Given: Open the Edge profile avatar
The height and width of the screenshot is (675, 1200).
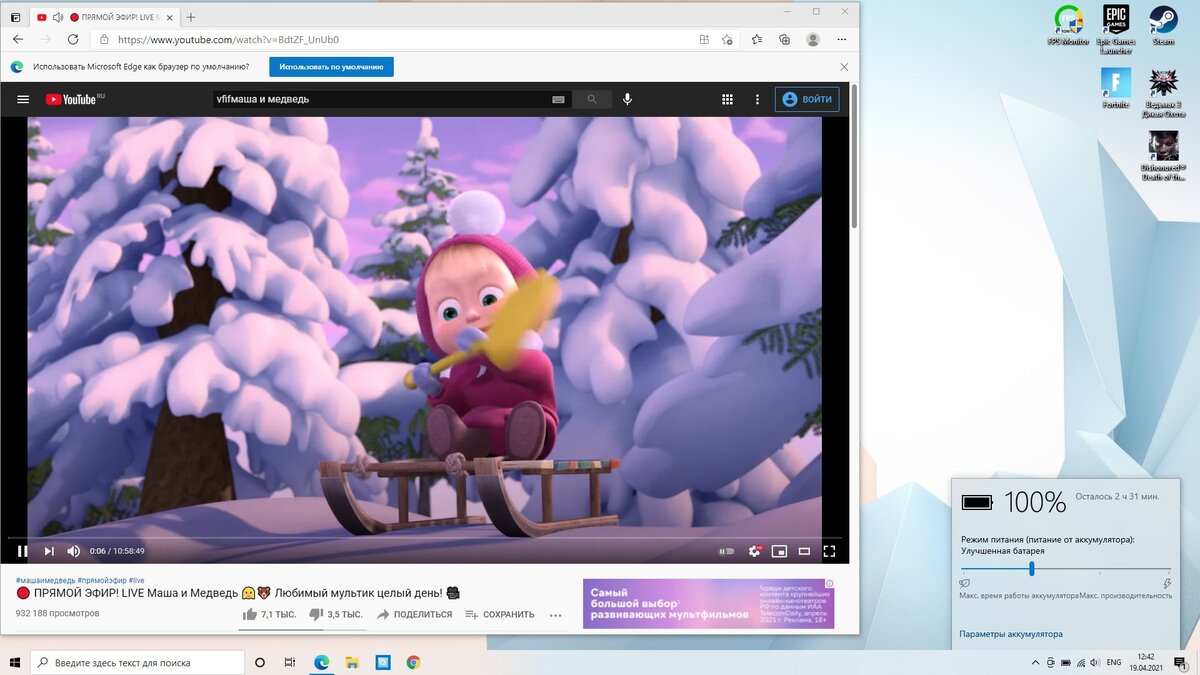Looking at the screenshot, I should [x=813, y=39].
